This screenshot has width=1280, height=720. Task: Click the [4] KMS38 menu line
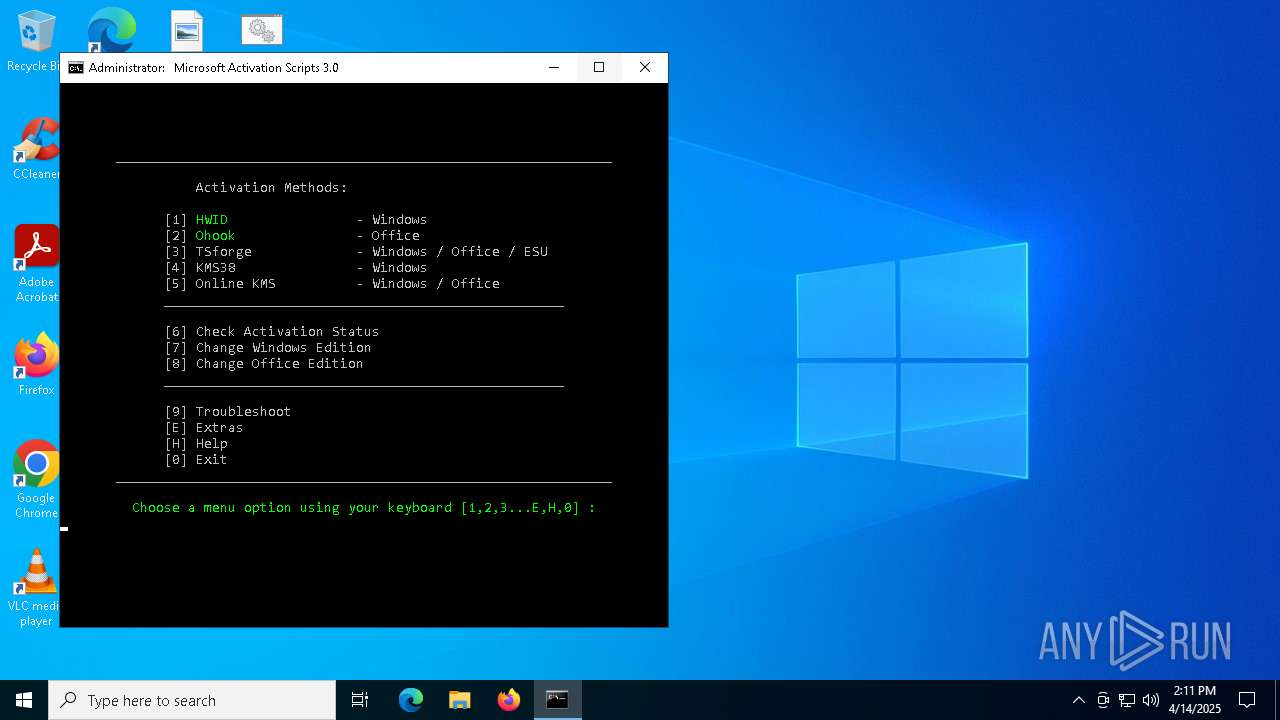(296, 268)
